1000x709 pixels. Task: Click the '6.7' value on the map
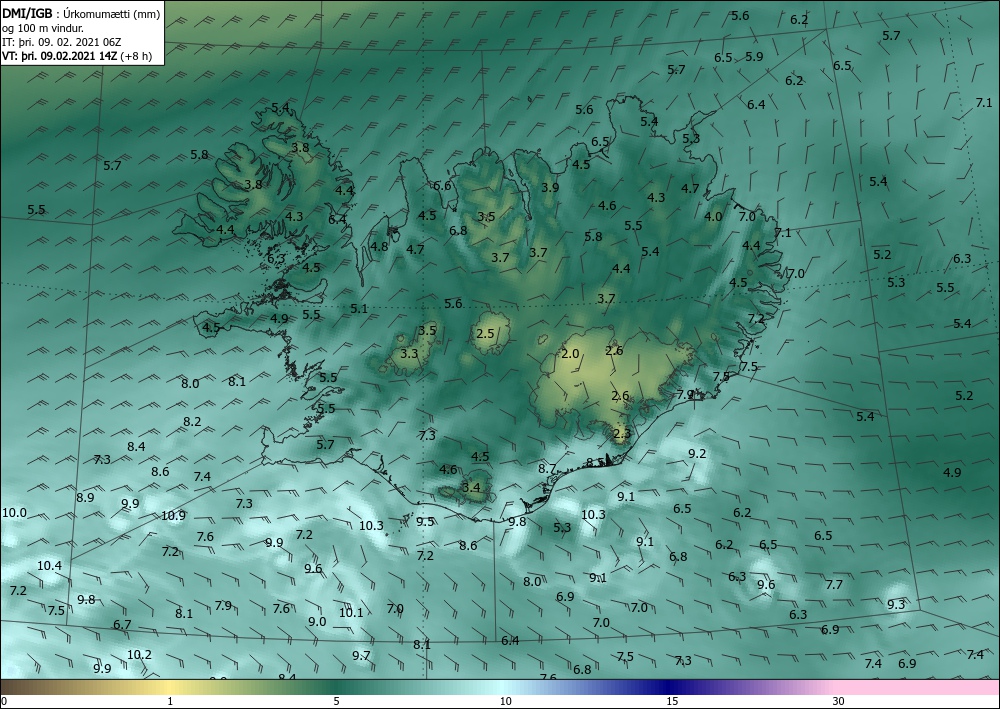click(x=122, y=624)
